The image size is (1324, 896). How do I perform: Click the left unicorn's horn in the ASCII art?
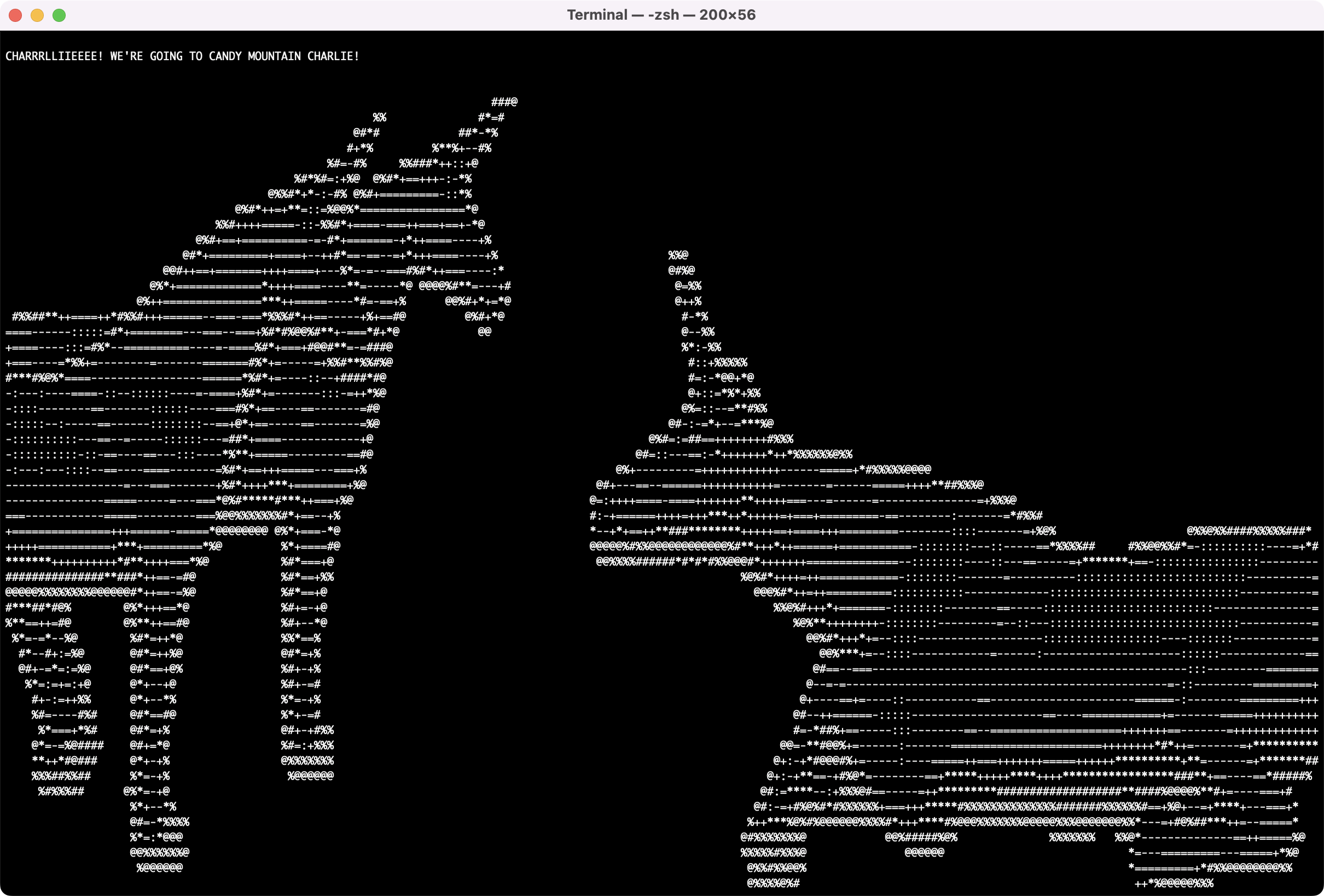pyautogui.click(x=504, y=102)
